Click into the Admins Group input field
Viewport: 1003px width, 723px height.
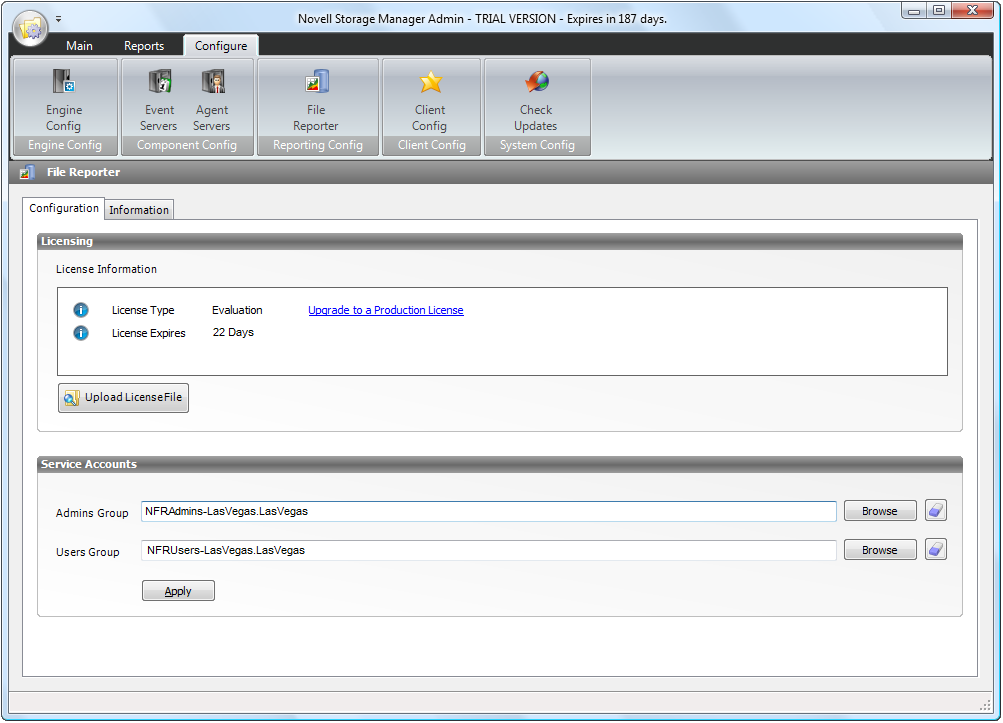tap(489, 511)
